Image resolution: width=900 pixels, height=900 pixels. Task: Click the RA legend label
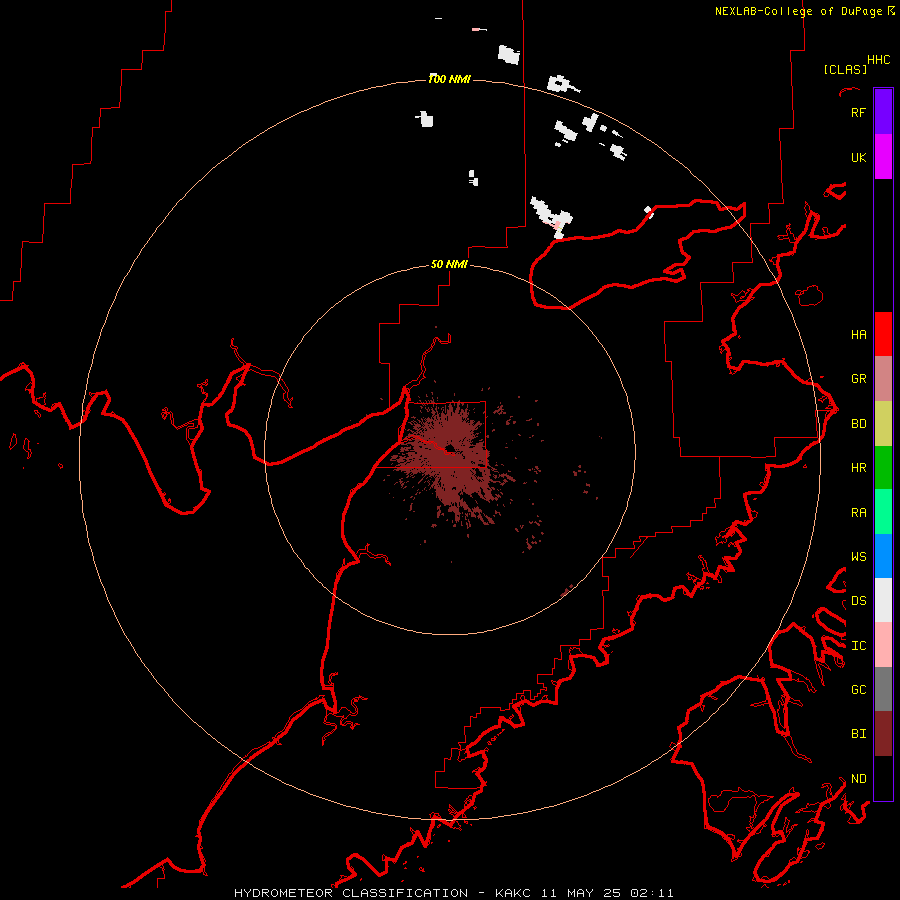(858, 513)
